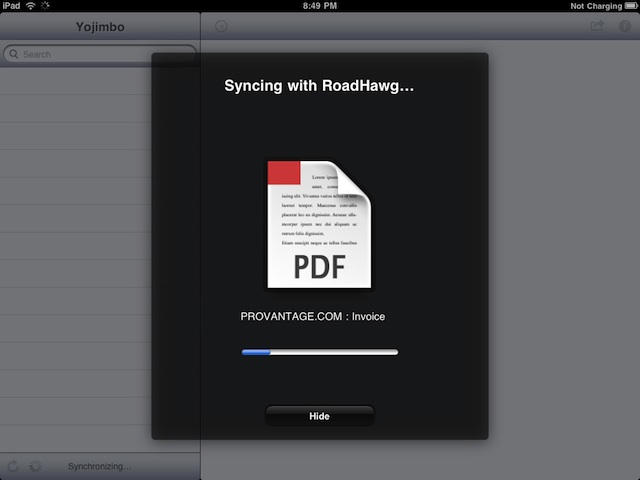This screenshot has height=480, width=640.
Task: Open the info icon at top right
Action: coord(625,26)
